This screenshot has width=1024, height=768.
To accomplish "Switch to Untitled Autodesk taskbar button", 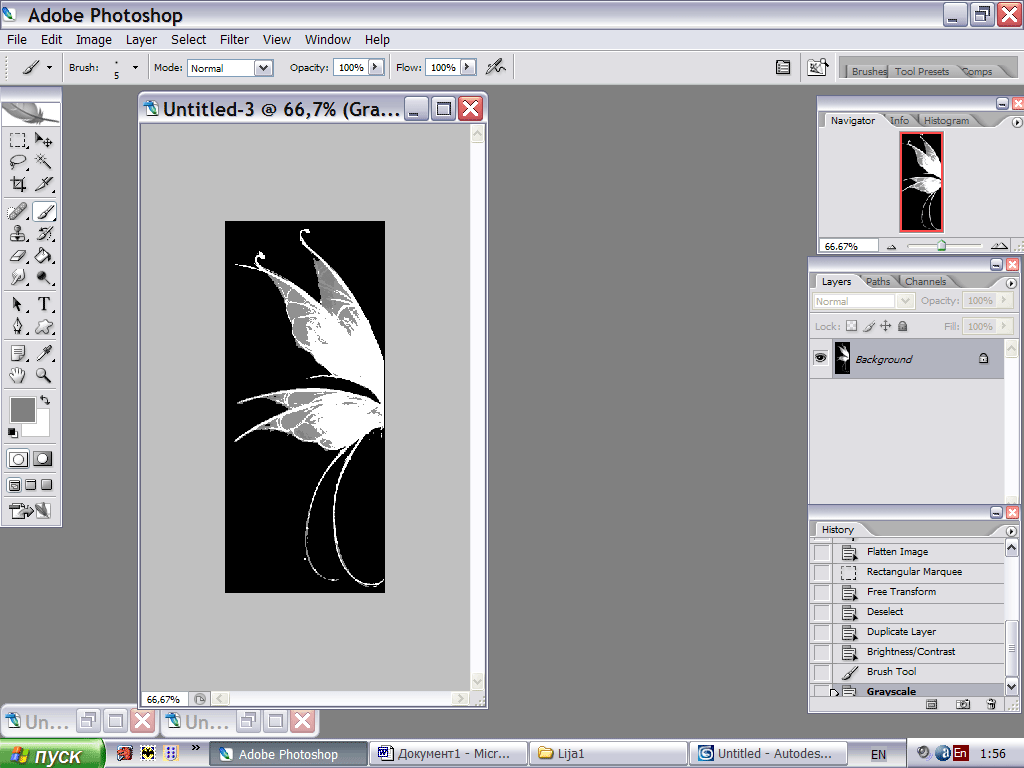I will tap(768, 754).
